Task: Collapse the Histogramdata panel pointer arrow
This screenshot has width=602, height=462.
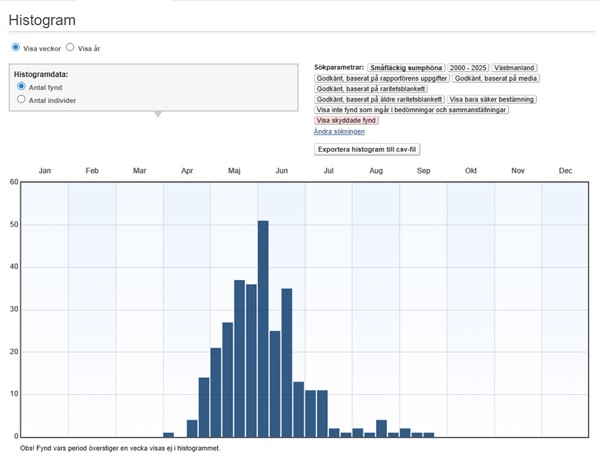Action: pos(156,114)
